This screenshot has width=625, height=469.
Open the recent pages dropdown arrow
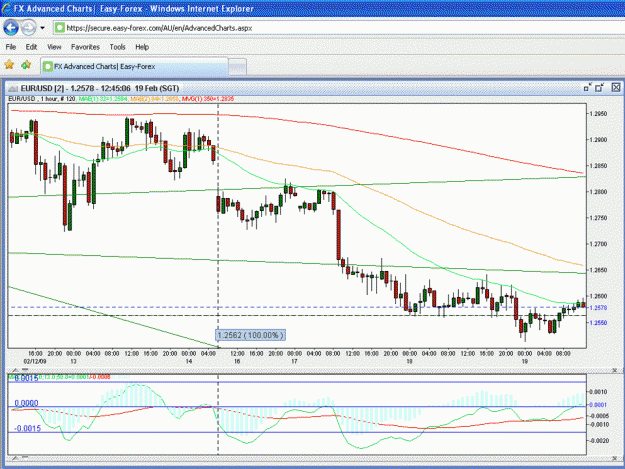click(42, 28)
